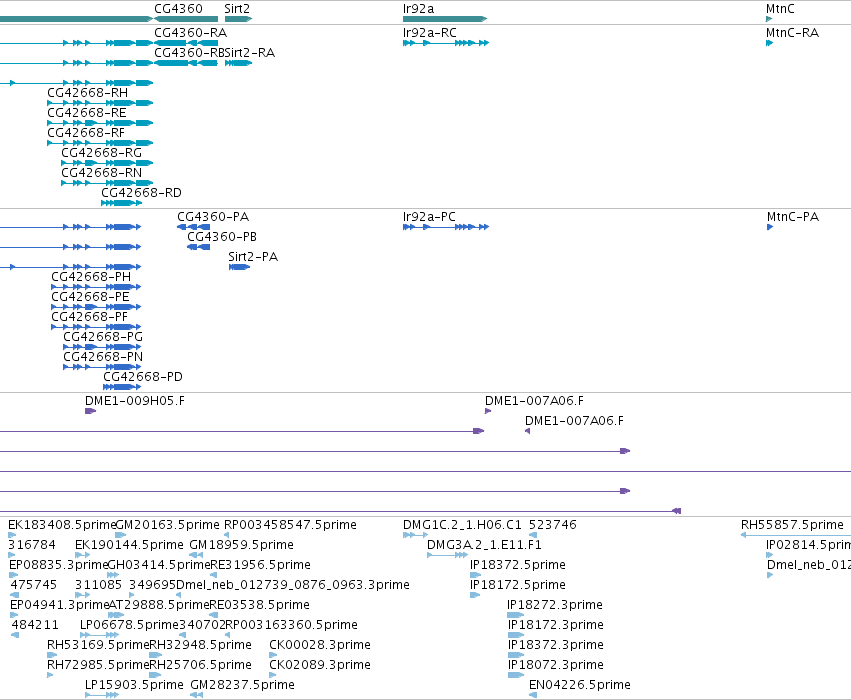Click the DME1-009H05.F feature label
The height and width of the screenshot is (700, 851).
click(x=135, y=401)
